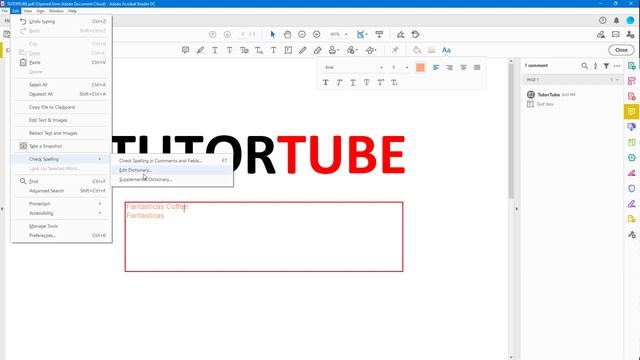Click the orange text color swatch
The width and height of the screenshot is (640, 360).
420,67
